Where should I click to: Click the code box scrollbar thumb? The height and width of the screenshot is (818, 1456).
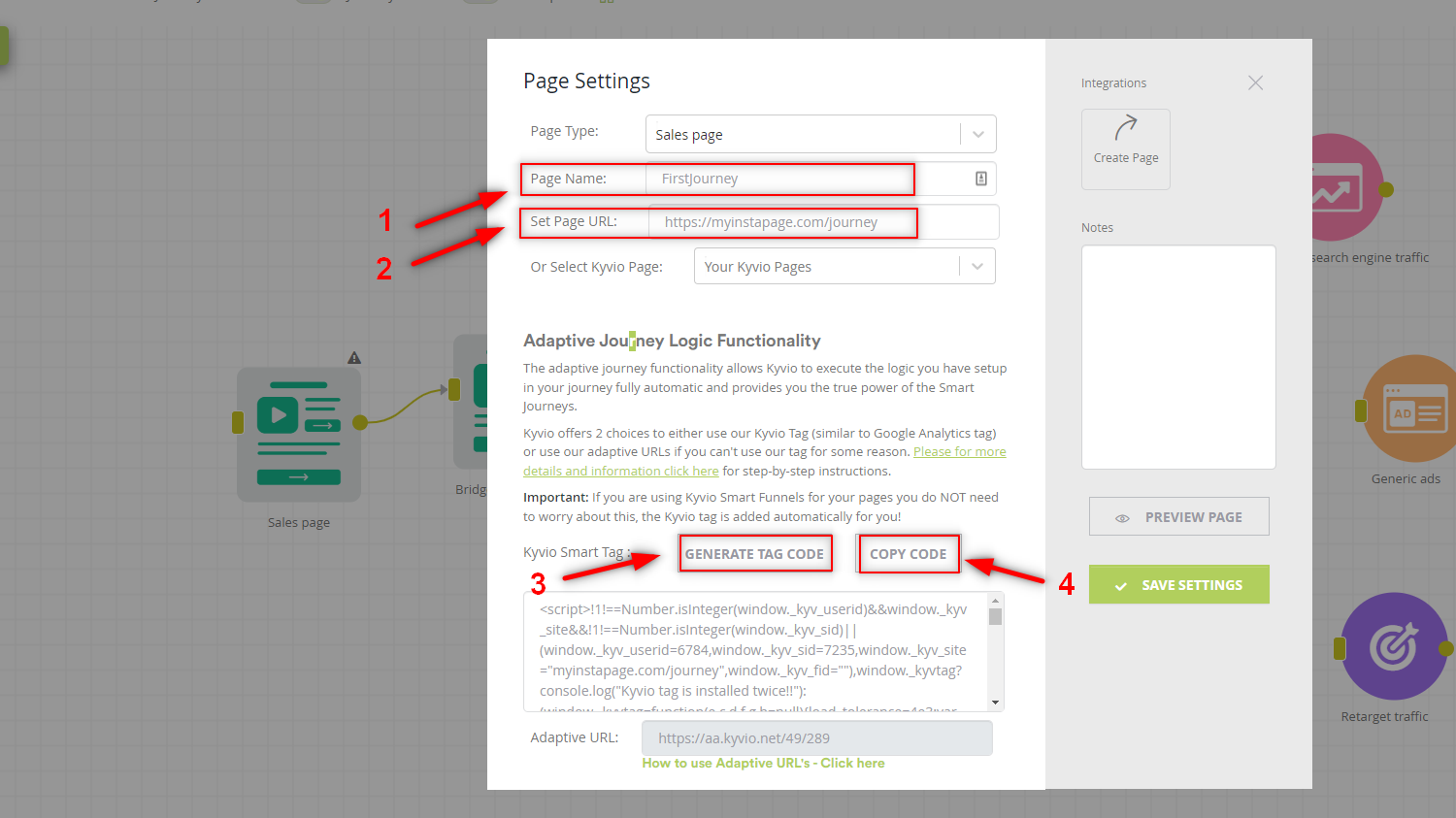click(x=995, y=617)
